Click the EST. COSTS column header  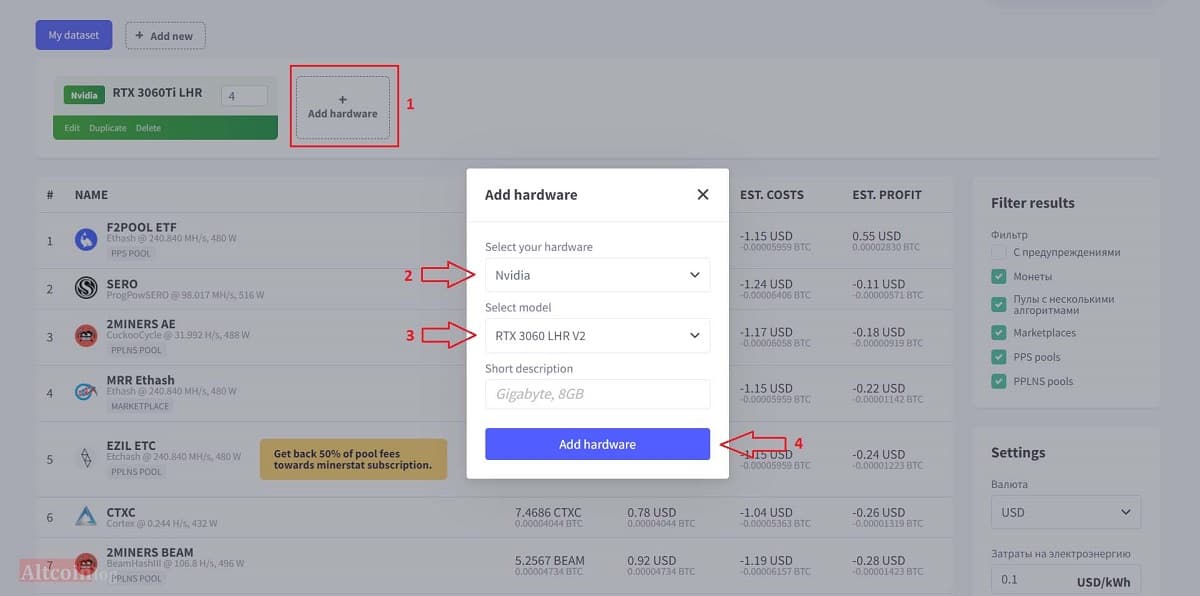(x=772, y=195)
